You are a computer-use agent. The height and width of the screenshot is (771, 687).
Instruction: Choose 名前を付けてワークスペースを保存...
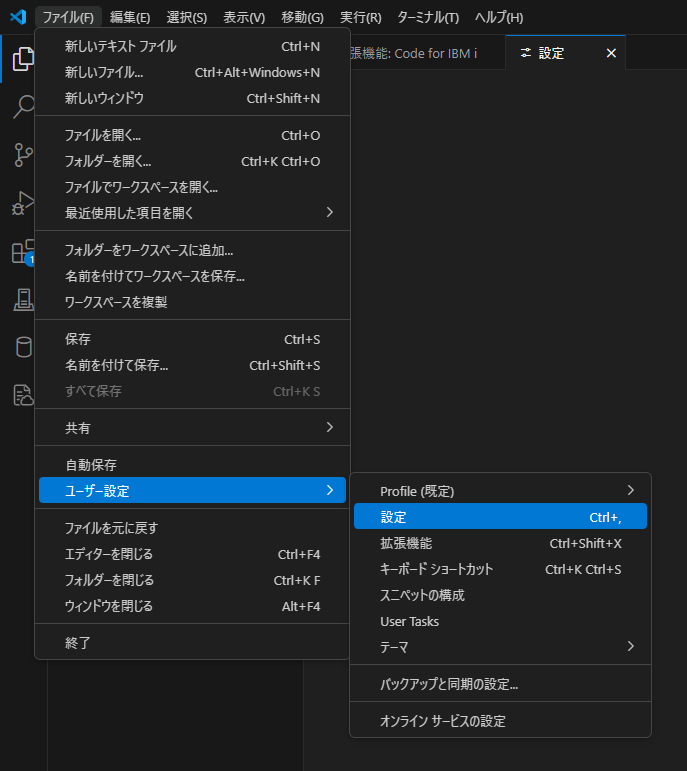[x=192, y=276]
